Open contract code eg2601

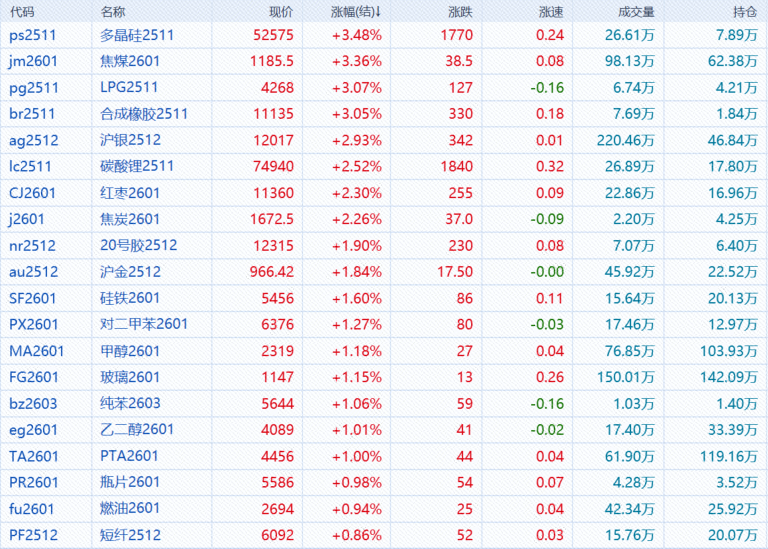click(34, 430)
